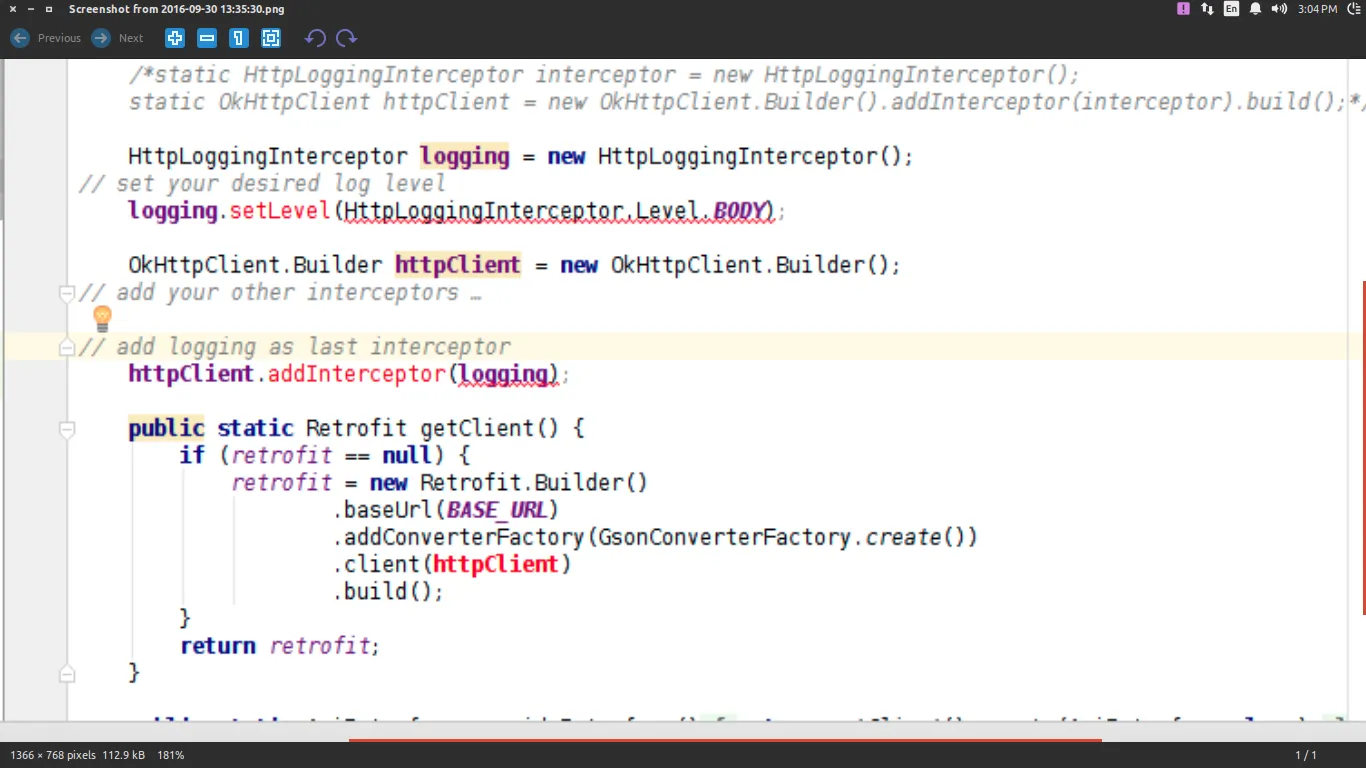
Task: Open the network connections indicator
Action: click(x=1208, y=9)
